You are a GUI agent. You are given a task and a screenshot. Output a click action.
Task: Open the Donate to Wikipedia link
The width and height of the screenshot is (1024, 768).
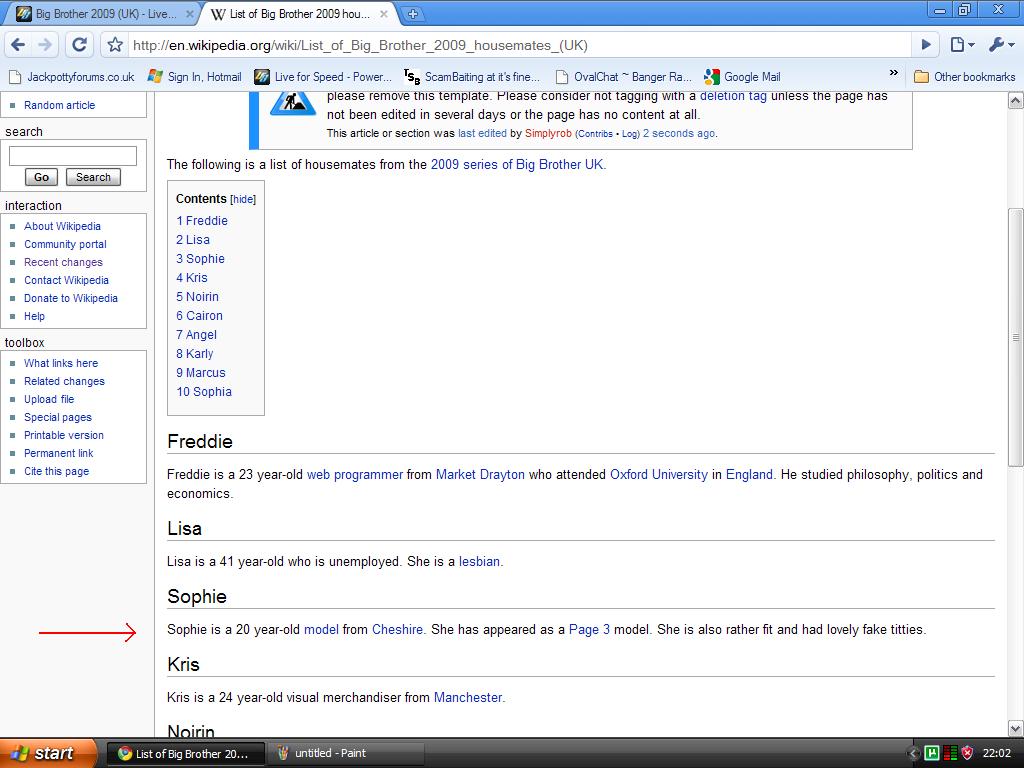pyautogui.click(x=71, y=298)
